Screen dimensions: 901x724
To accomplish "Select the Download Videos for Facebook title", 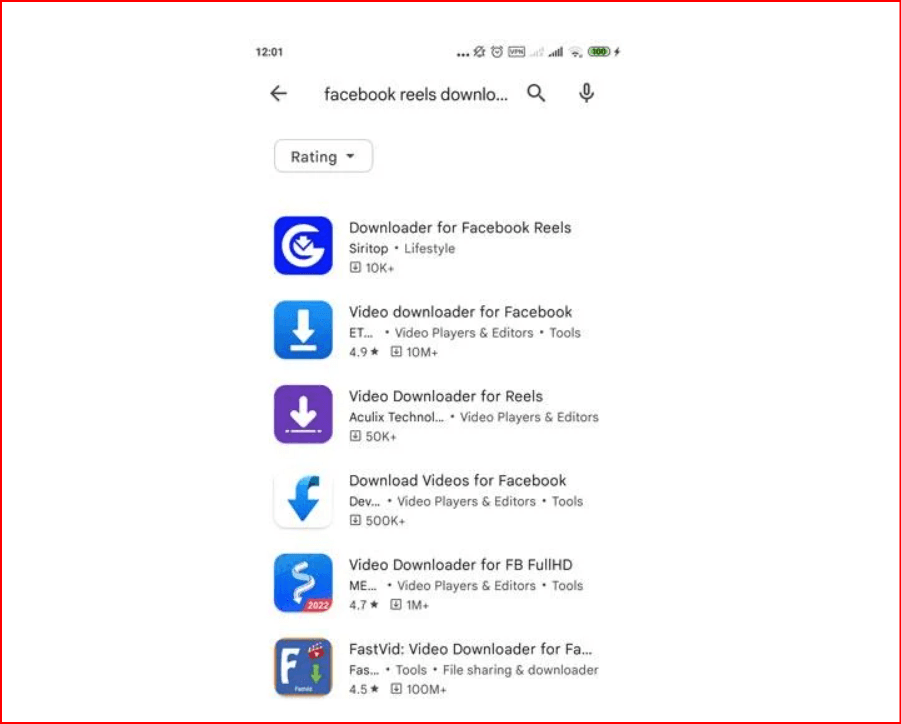I will 457,480.
